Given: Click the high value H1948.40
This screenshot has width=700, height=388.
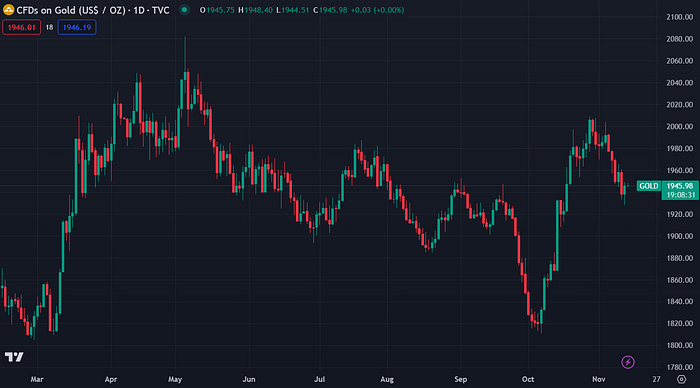Looking at the screenshot, I should (x=255, y=10).
